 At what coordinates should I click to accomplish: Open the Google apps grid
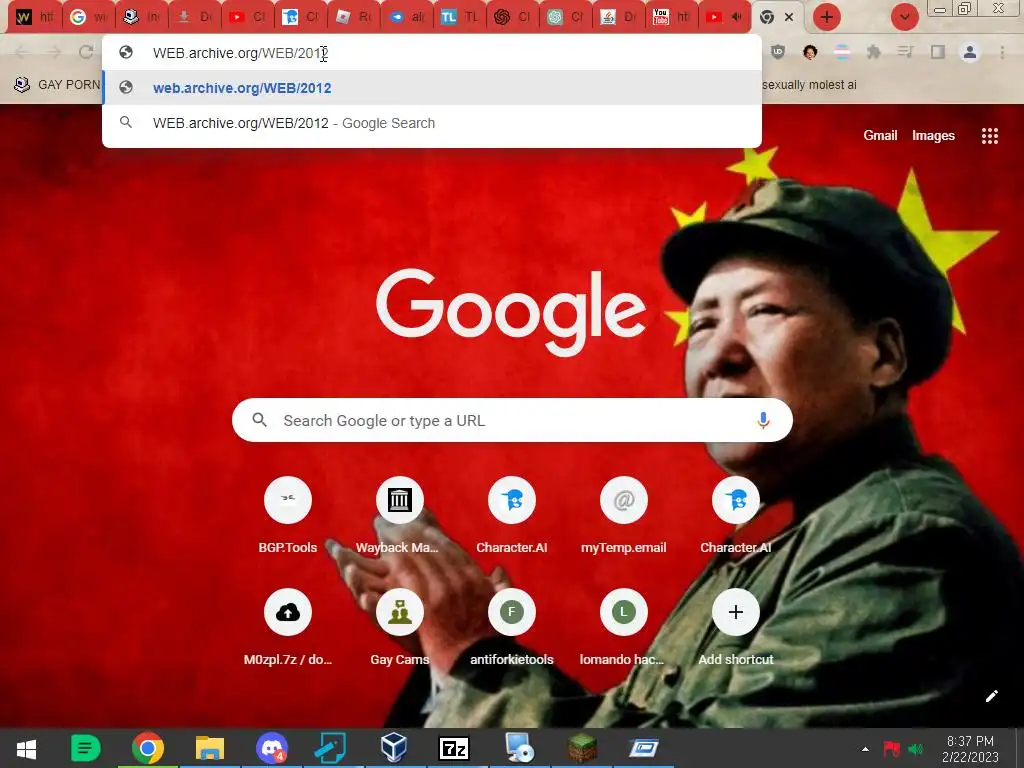[989, 136]
